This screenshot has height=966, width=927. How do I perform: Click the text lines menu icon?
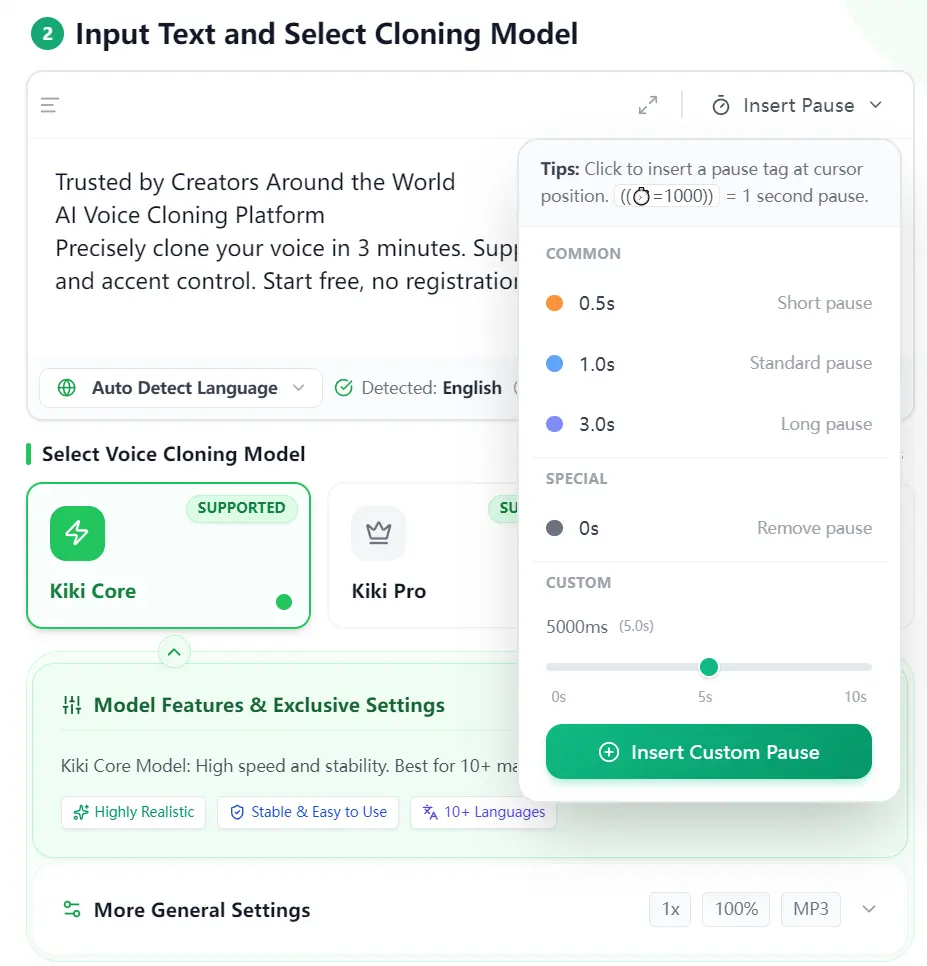(x=50, y=105)
